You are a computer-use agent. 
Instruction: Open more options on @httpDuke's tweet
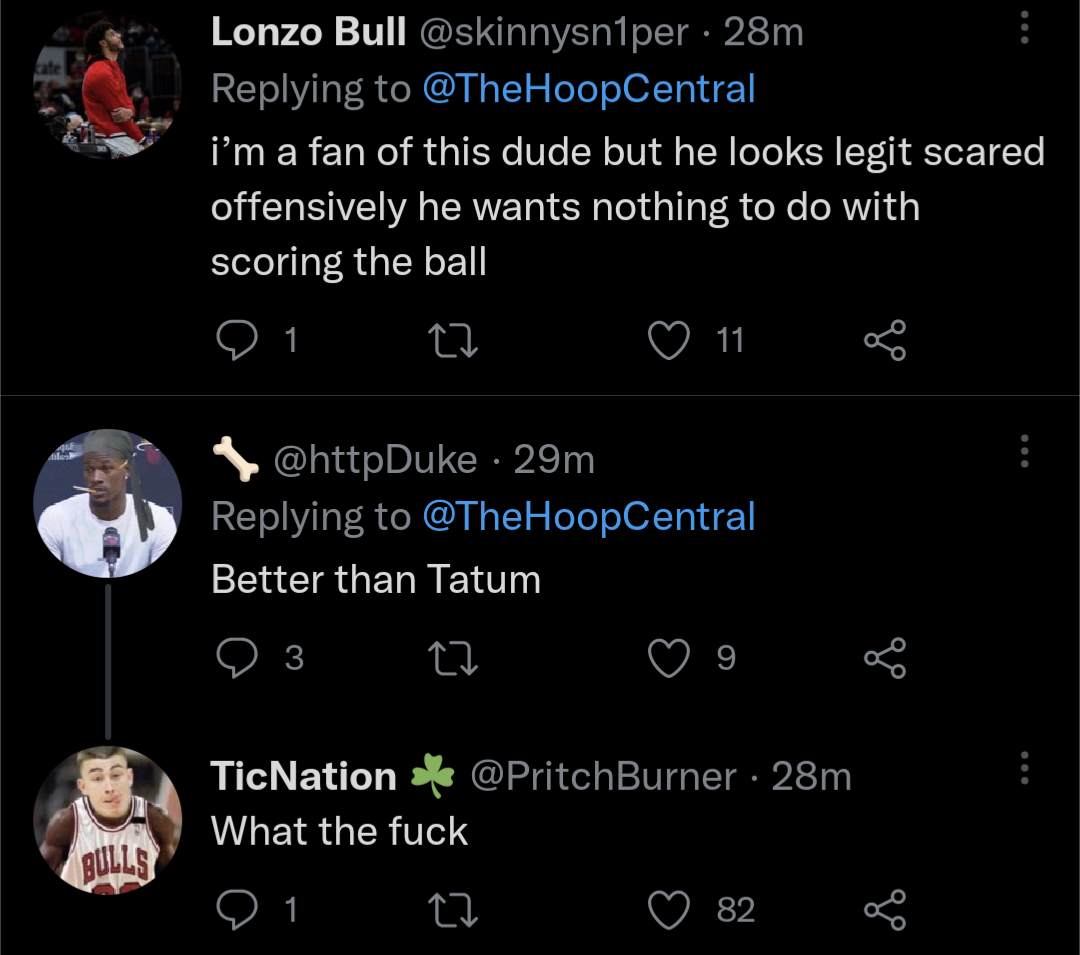(1023, 452)
